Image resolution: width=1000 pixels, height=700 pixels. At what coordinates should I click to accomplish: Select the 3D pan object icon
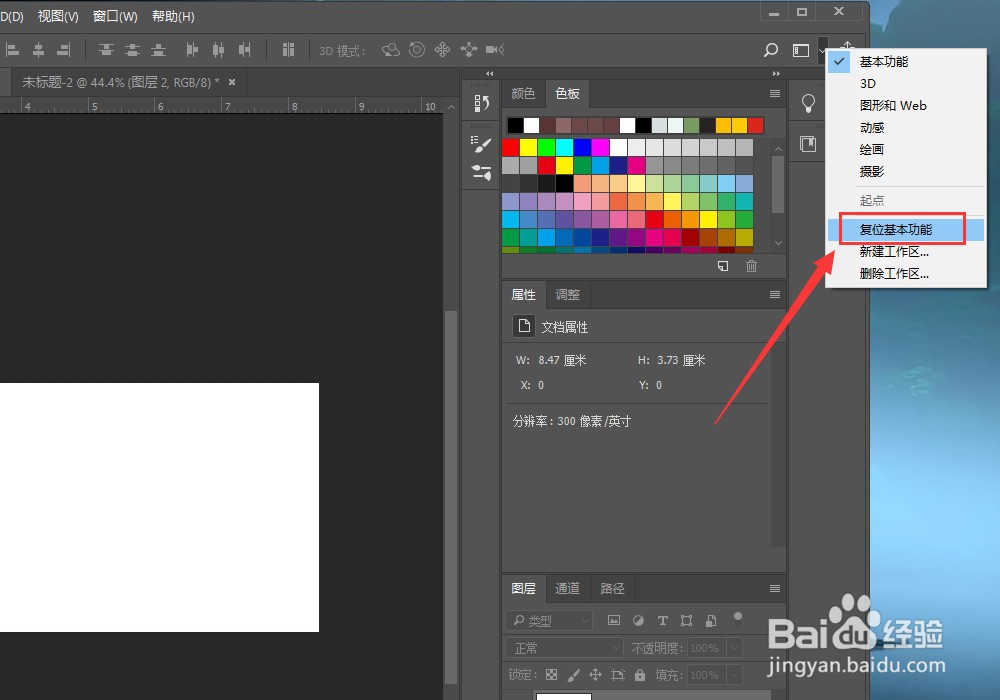(443, 50)
